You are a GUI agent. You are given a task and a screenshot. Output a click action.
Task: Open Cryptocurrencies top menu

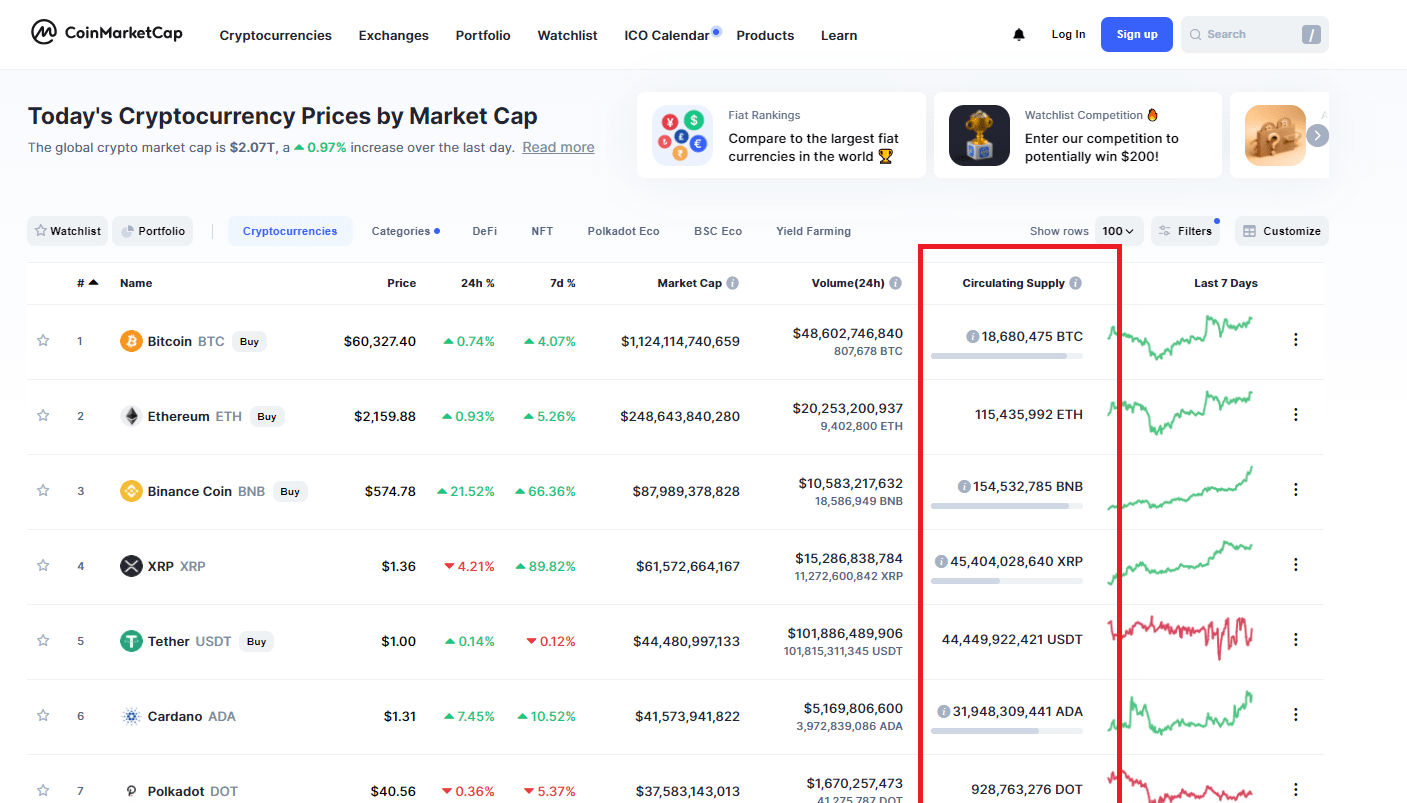pyautogui.click(x=276, y=35)
